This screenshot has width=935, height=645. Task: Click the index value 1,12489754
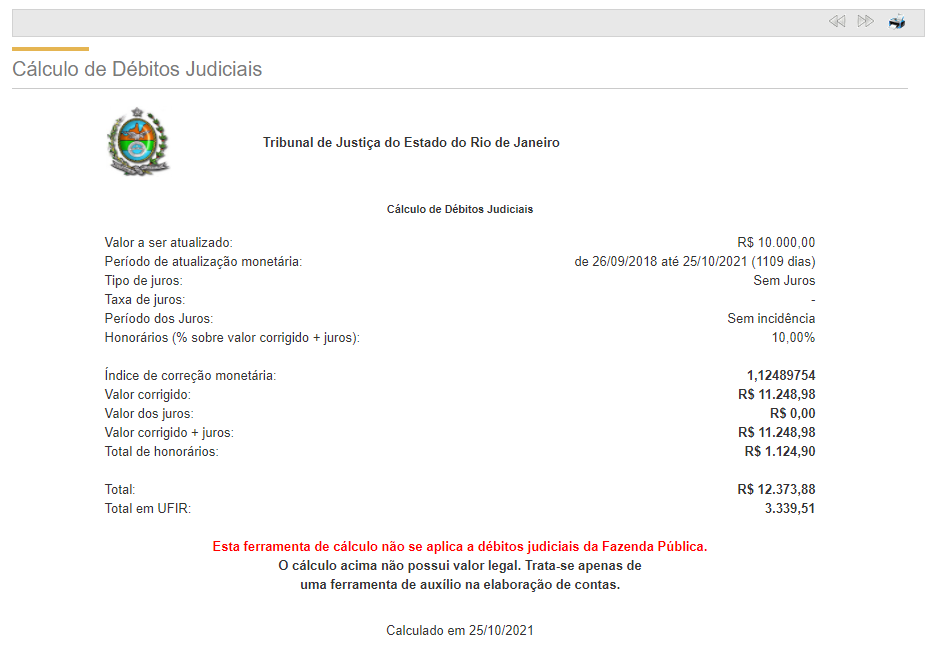tap(781, 376)
